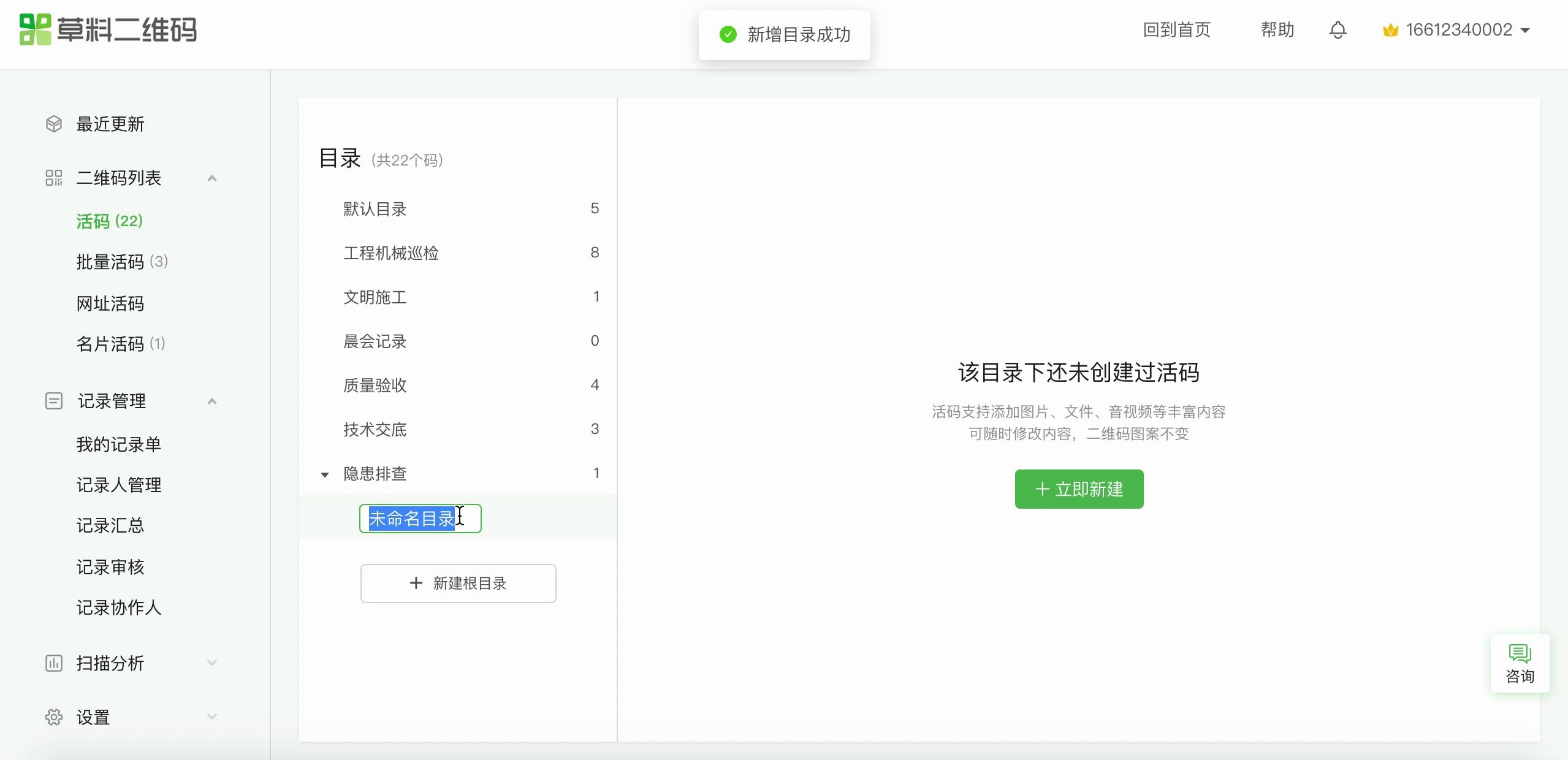Screen dimensions: 1568x760
Task: Click 该目录下还未创建过活码 heading
Action: 1079,373
